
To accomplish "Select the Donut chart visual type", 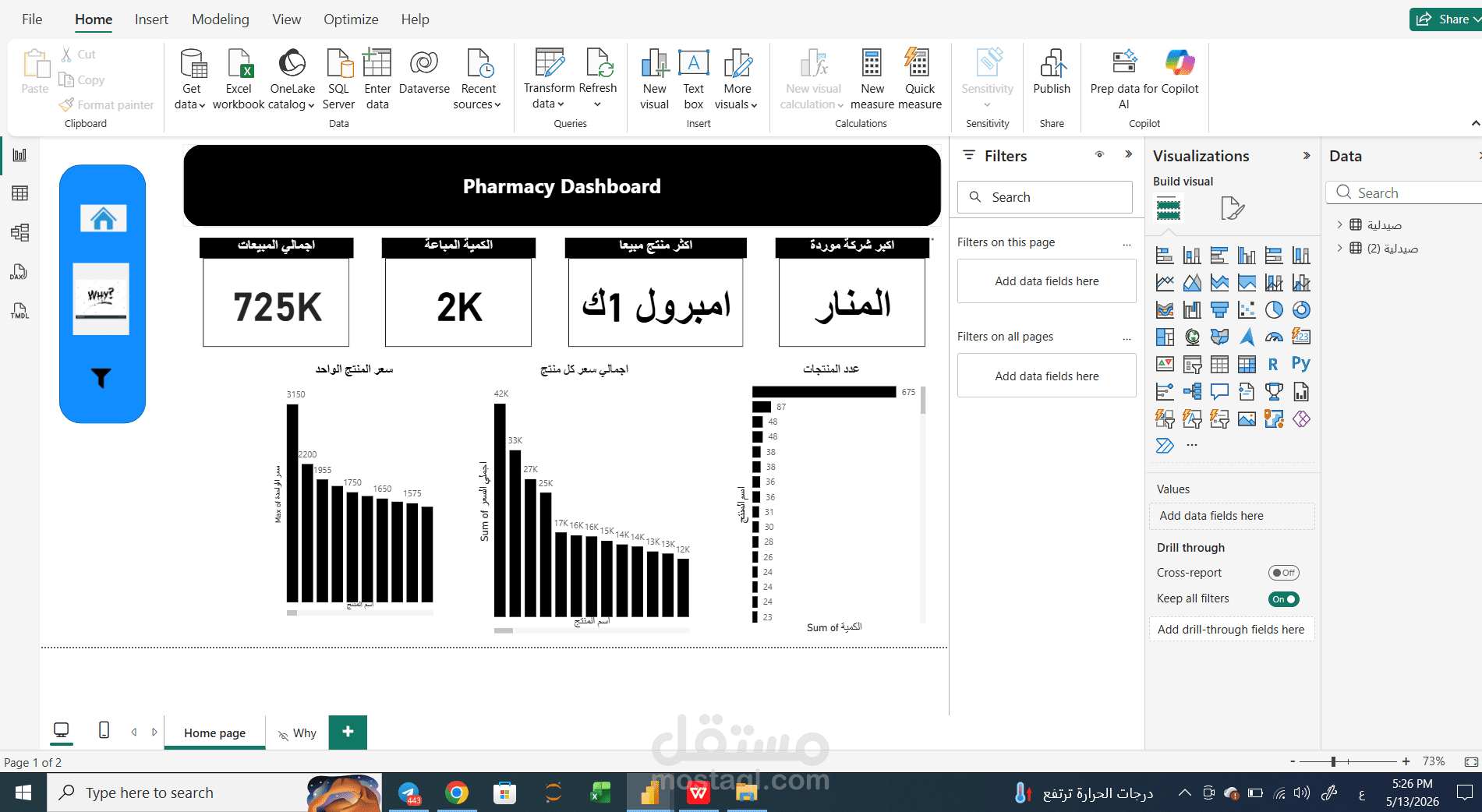I will [x=1300, y=310].
